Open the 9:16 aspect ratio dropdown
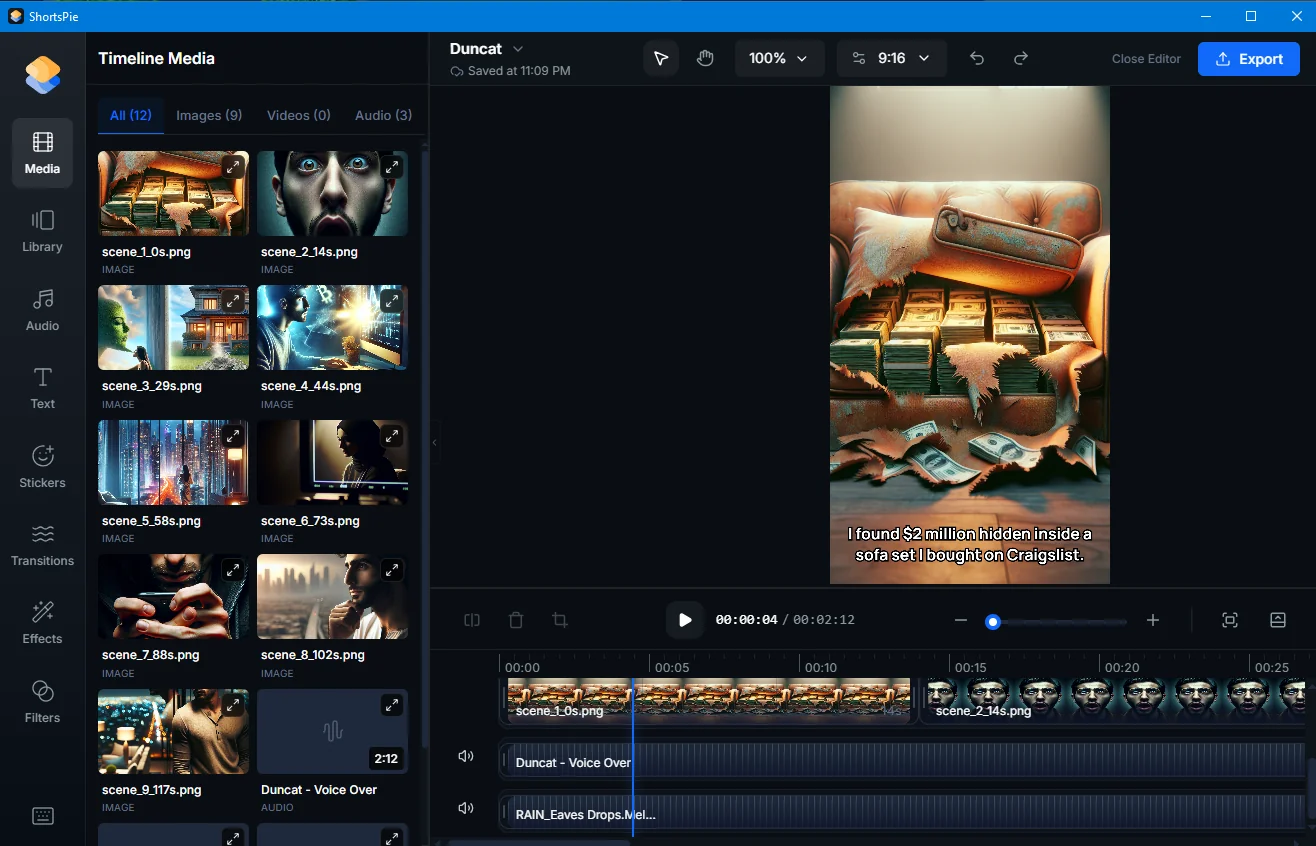This screenshot has height=846, width=1316. (x=890, y=59)
